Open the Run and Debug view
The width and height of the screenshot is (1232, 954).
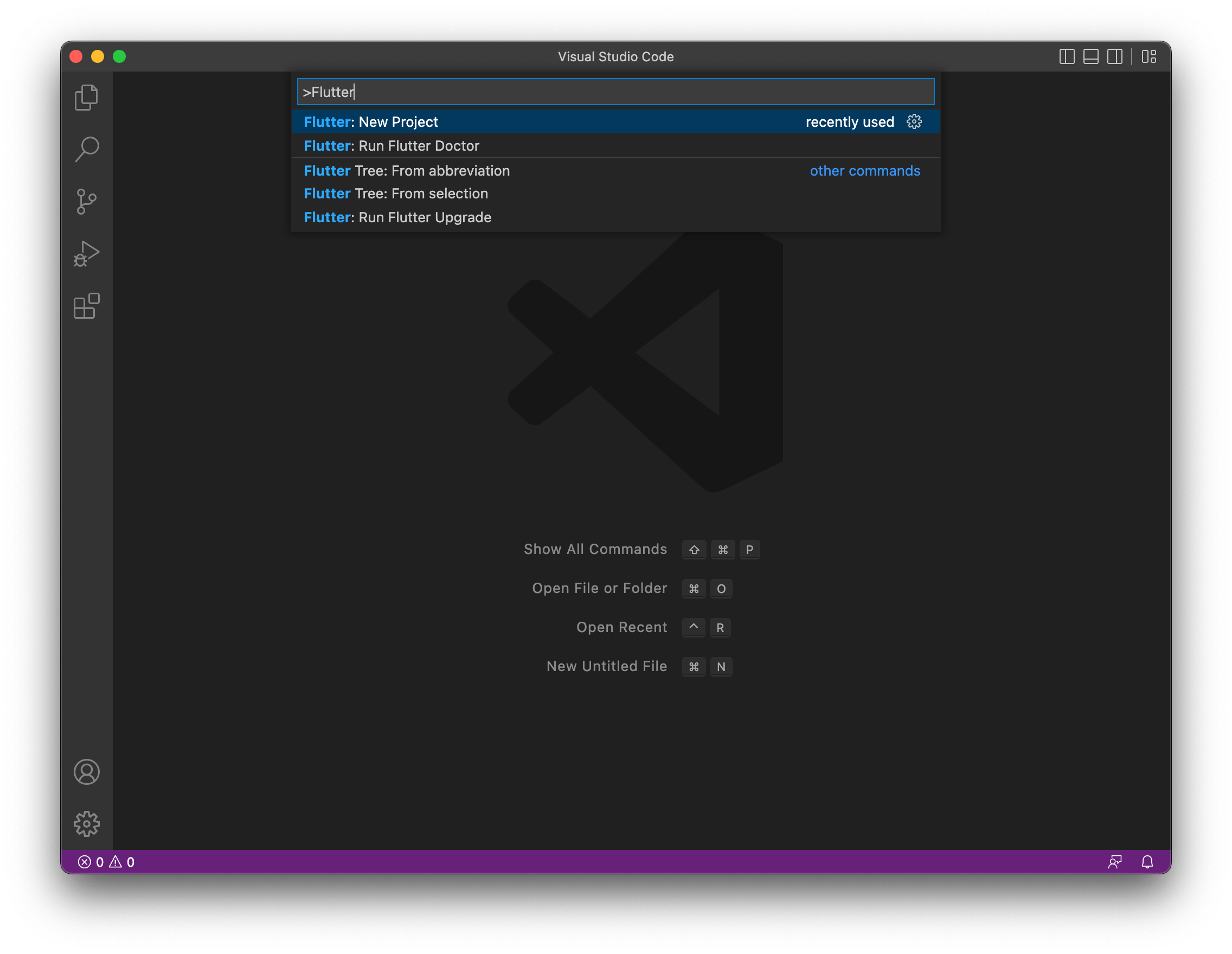coord(86,254)
